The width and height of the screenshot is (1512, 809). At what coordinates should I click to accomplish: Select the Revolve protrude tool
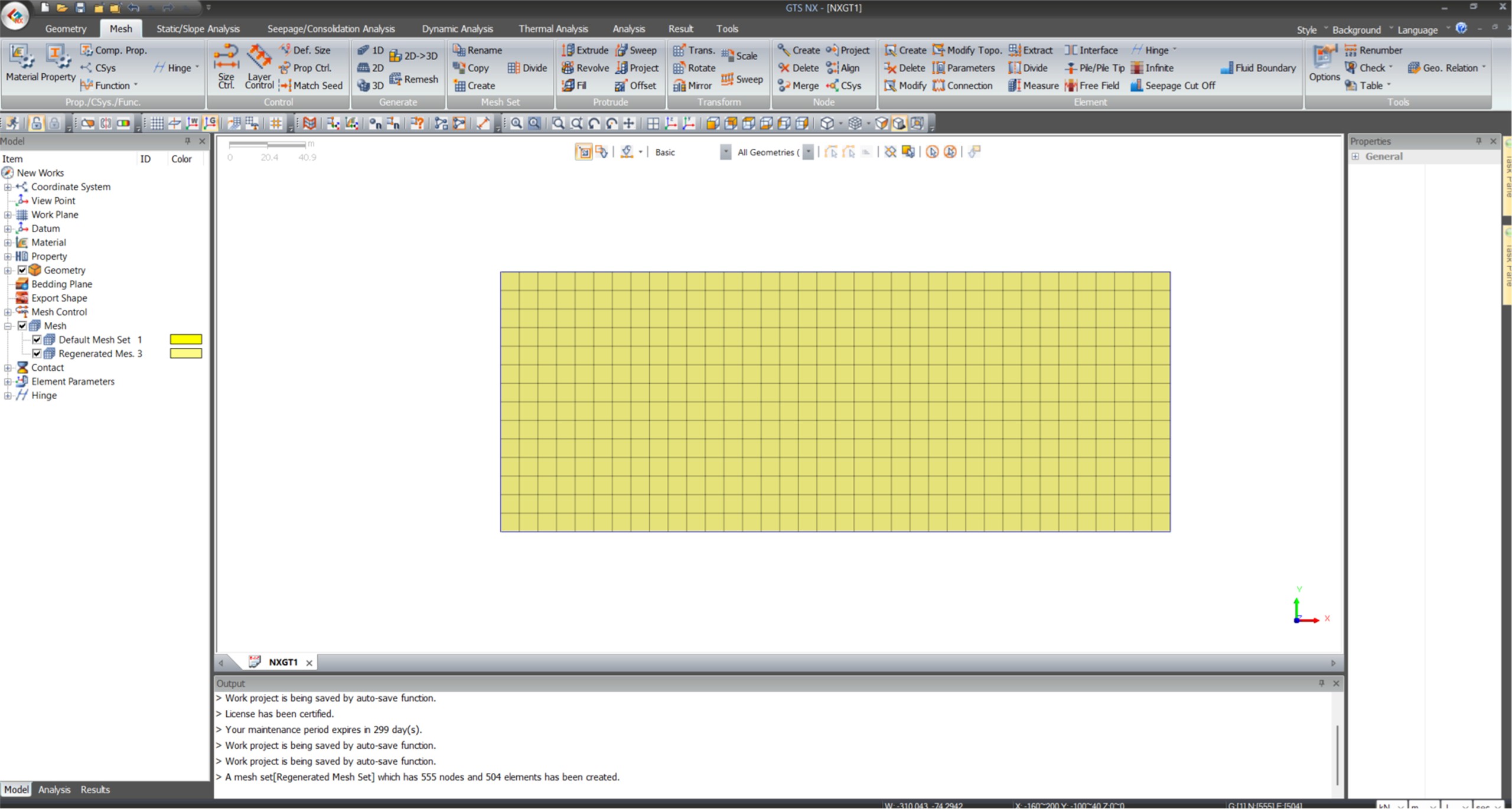coord(585,68)
